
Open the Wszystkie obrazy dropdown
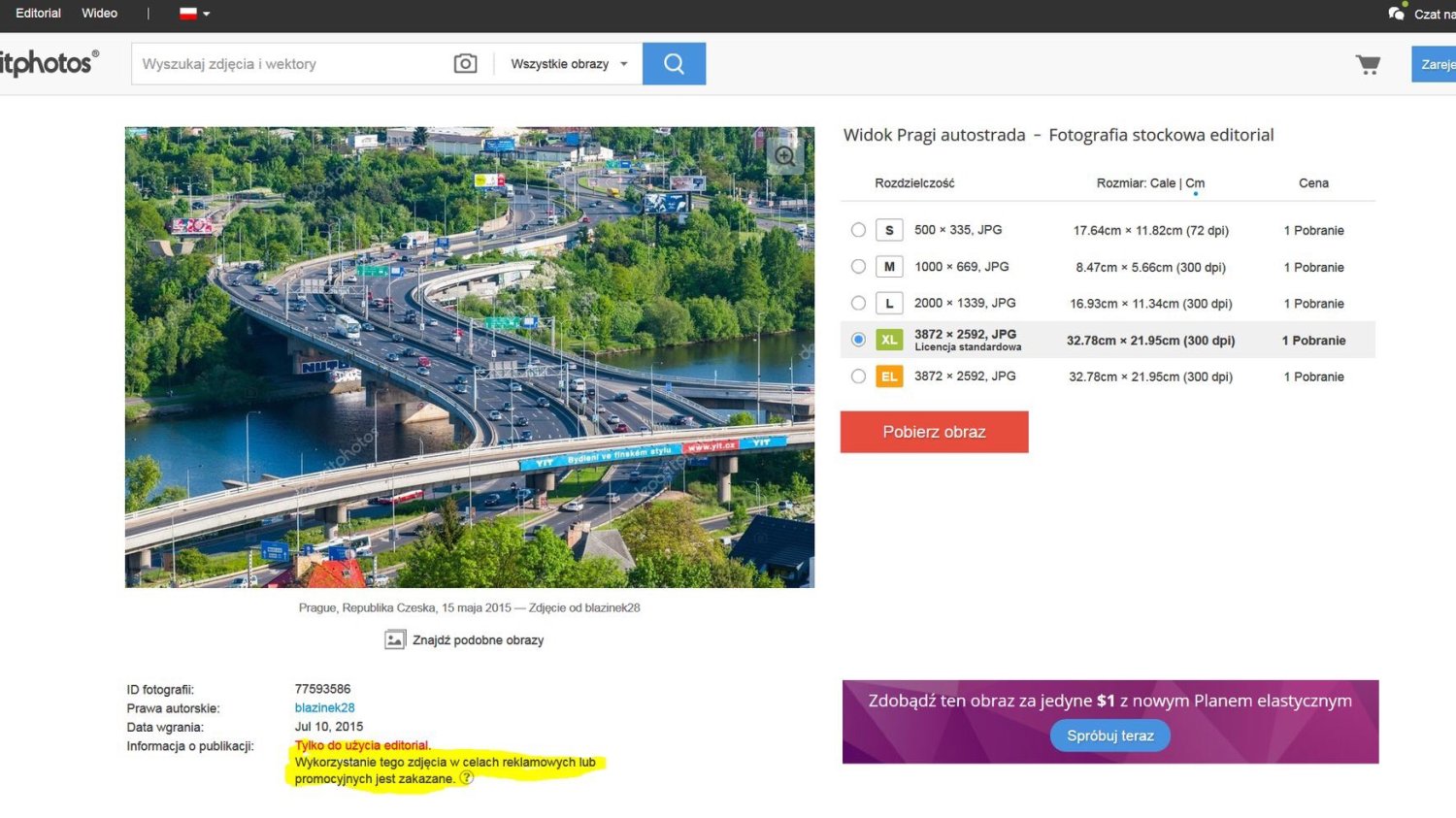point(569,64)
